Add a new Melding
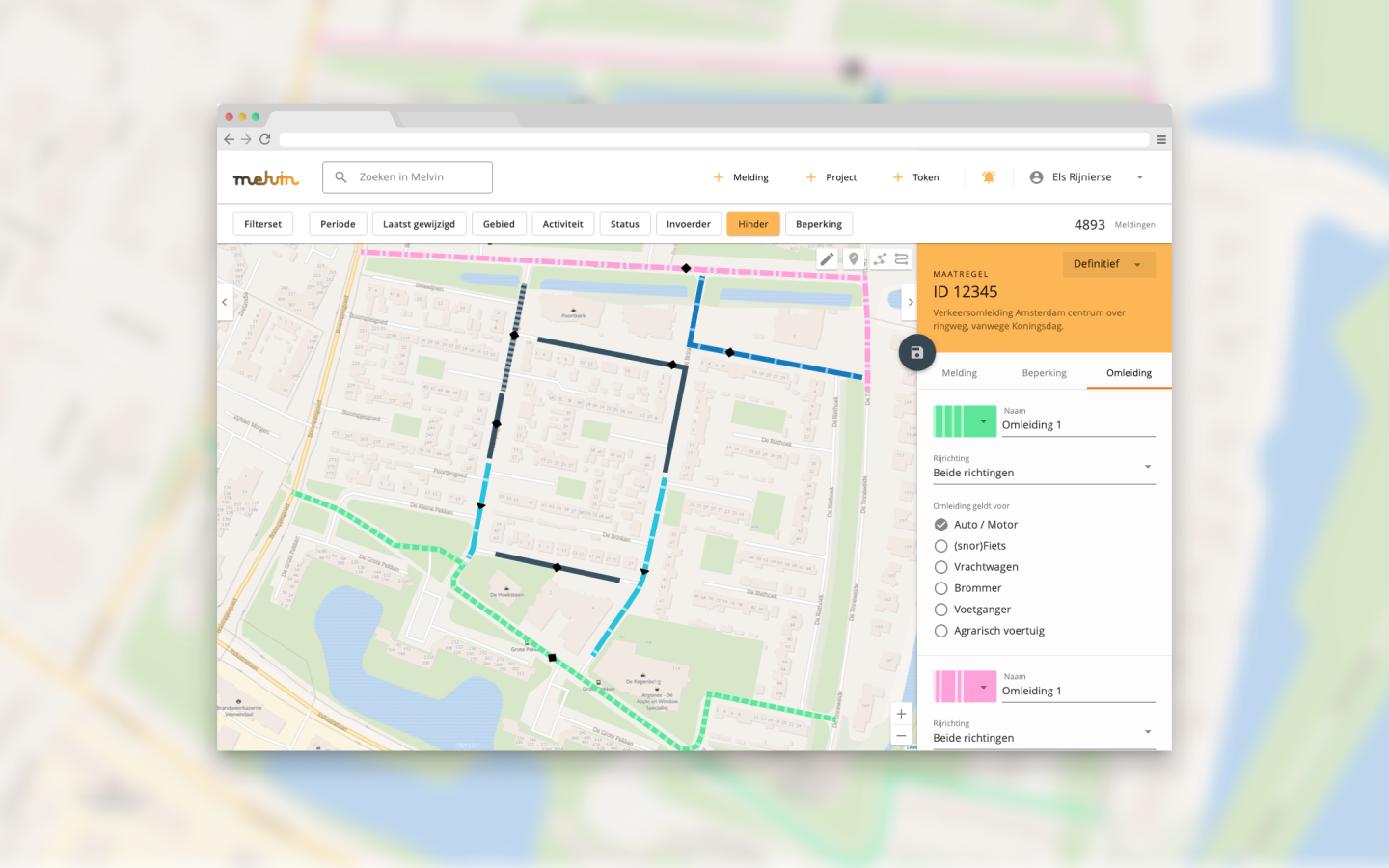1389x868 pixels. coord(741,177)
